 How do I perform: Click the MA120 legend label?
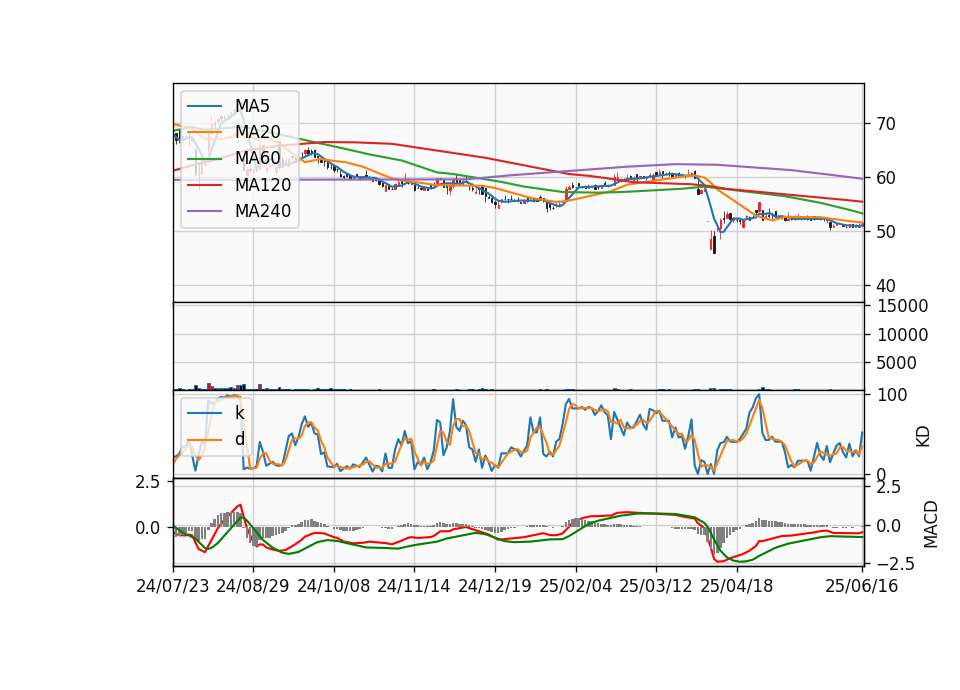click(x=263, y=184)
